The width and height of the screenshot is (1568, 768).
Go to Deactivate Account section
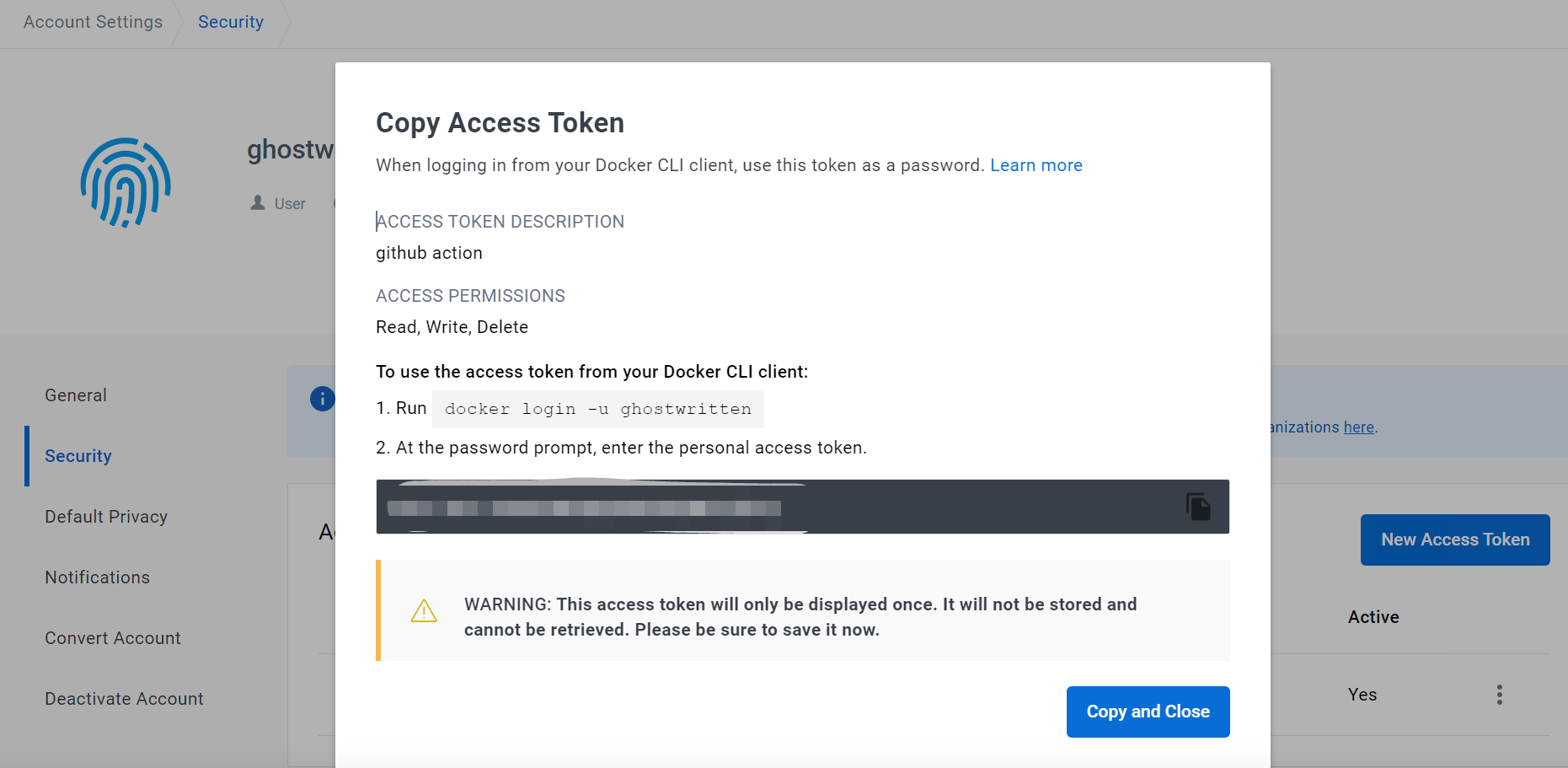(x=124, y=699)
